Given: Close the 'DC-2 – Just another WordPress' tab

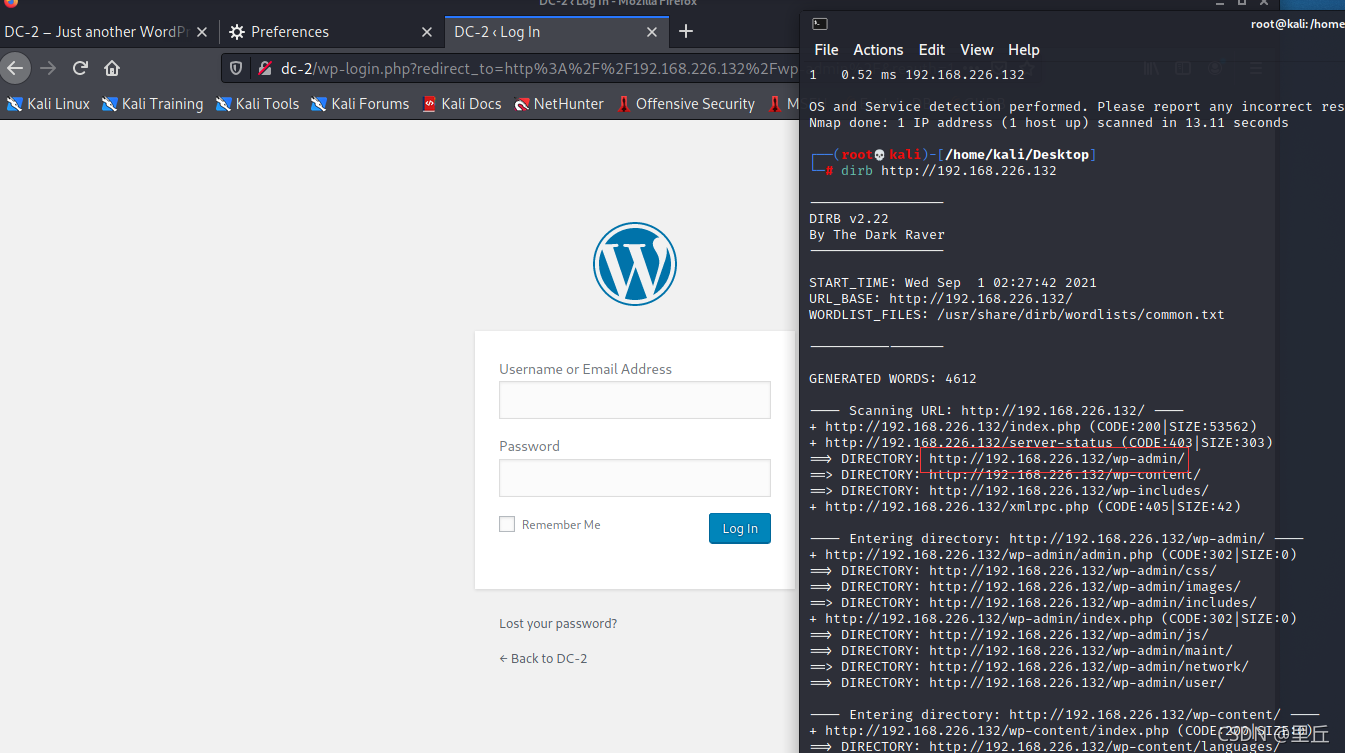Looking at the screenshot, I should pos(202,32).
